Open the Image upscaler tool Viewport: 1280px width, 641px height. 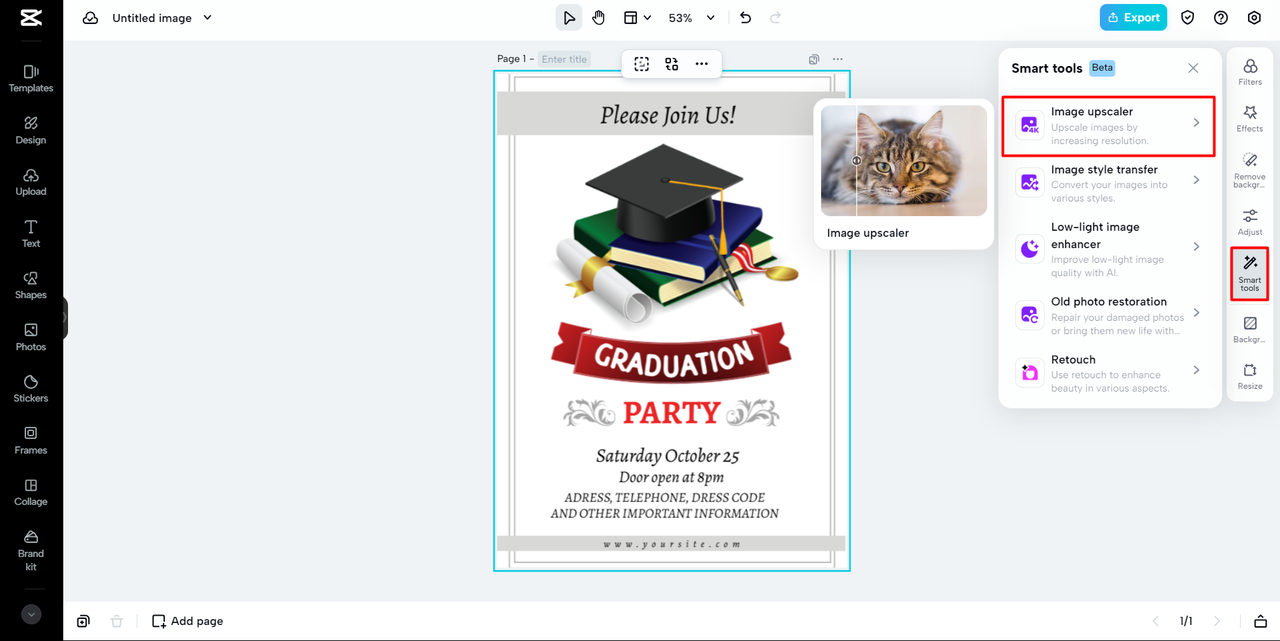tap(1109, 126)
